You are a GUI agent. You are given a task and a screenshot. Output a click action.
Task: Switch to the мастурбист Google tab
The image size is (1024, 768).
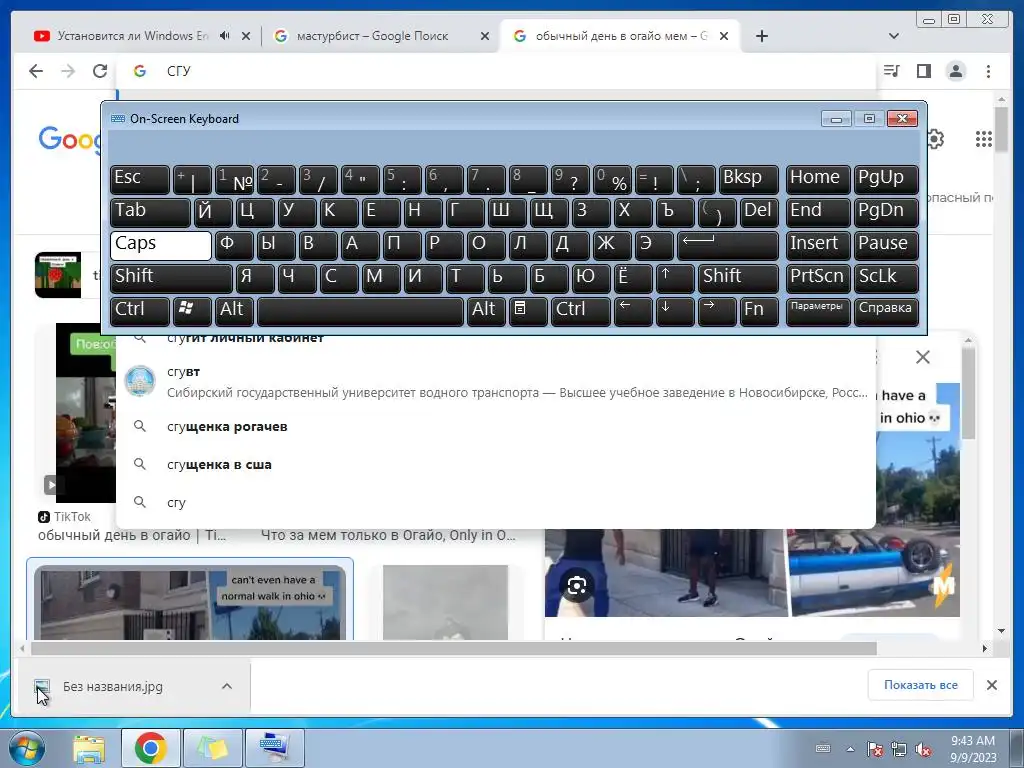(x=381, y=36)
